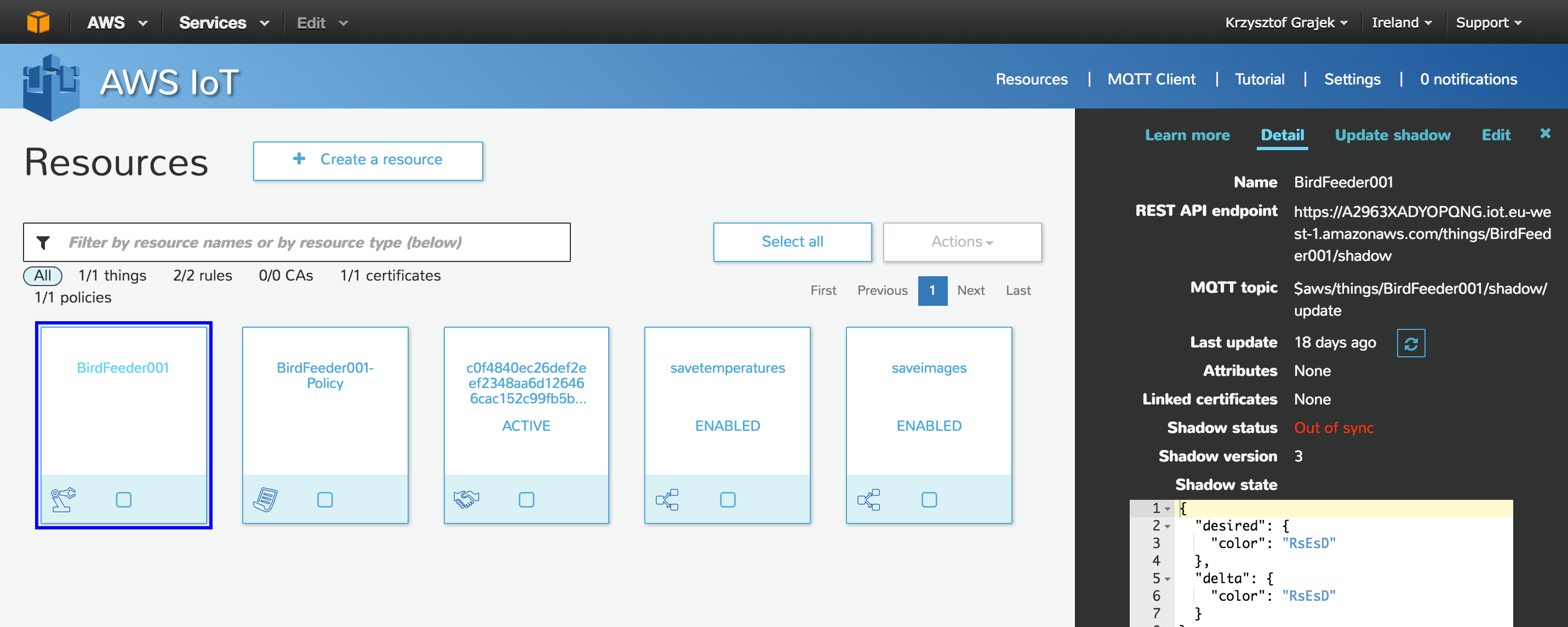Screen dimensions: 1568x627
Task: Select page 1 in pagination
Action: (932, 291)
